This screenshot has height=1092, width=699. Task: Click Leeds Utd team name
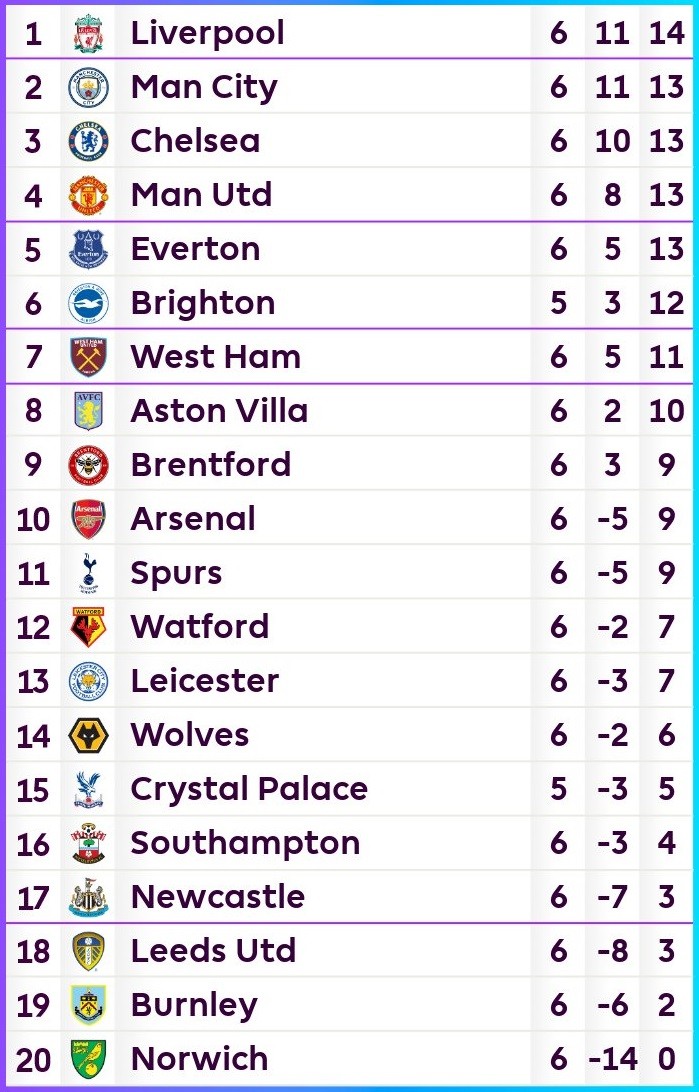pyautogui.click(x=213, y=951)
